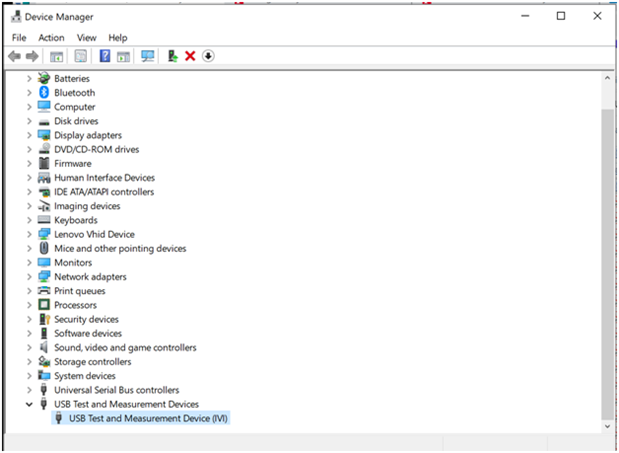The width and height of the screenshot is (619, 453).
Task: Select the System devices label
Action: tap(85, 376)
